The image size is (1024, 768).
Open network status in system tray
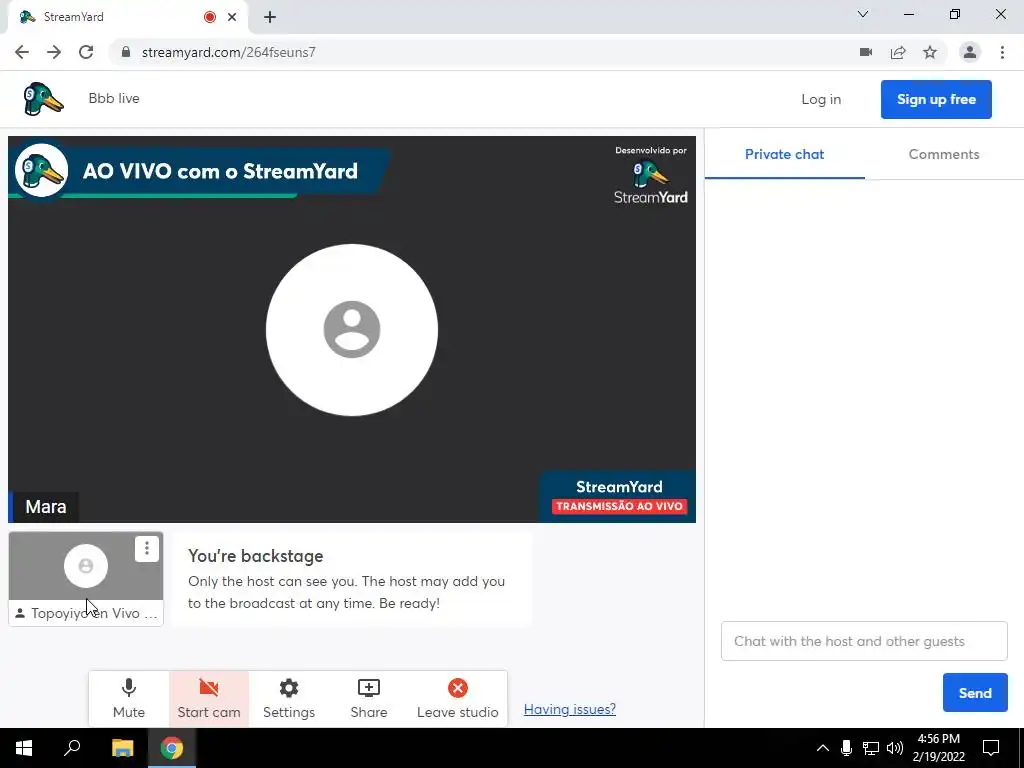(871, 748)
